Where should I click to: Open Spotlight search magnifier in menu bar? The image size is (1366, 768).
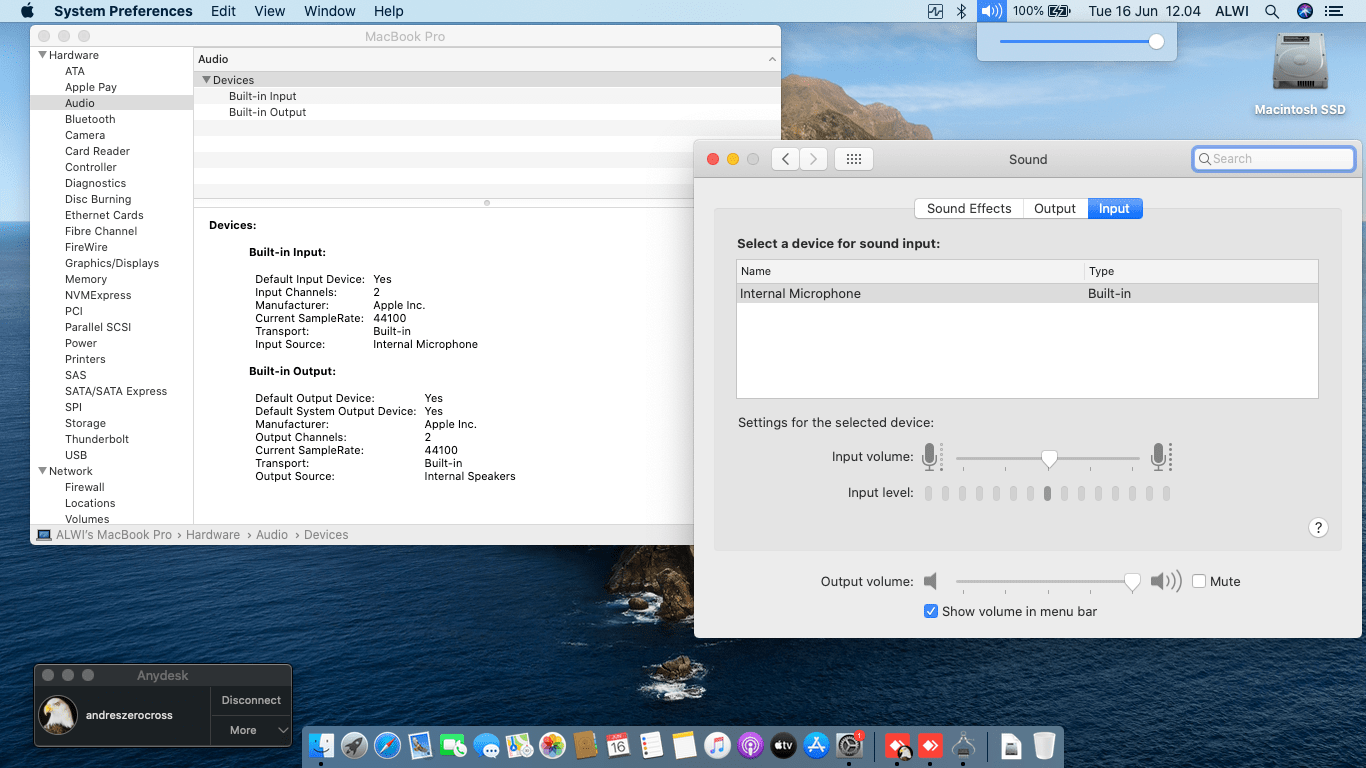(x=1272, y=11)
